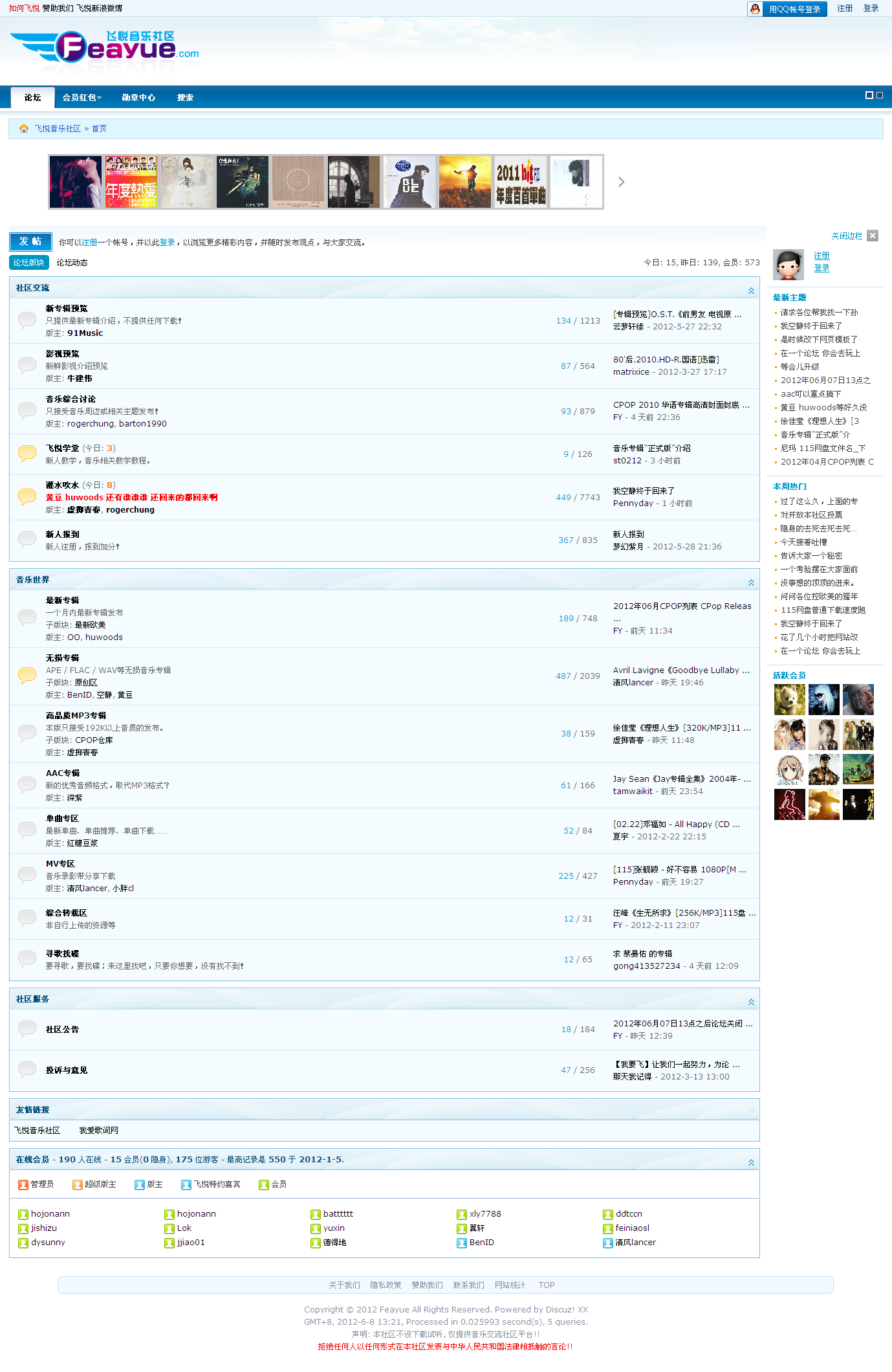Open sidebar topic 我空静终于回来了 under 最新主题
Image resolution: width=892 pixels, height=1372 pixels.
811,326
